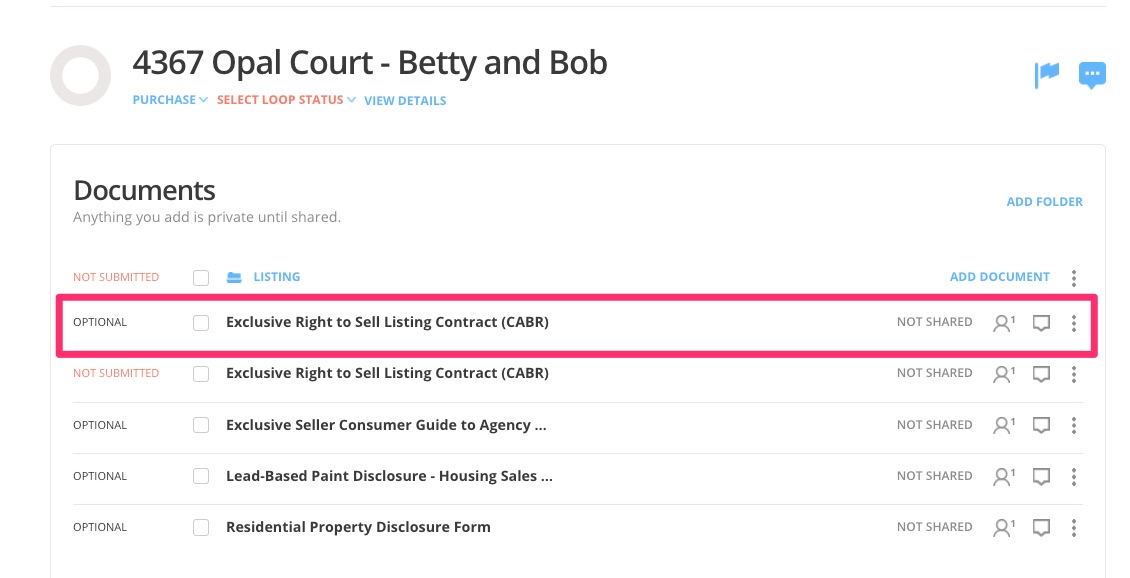Click the blue flag icon
This screenshot has height=578, width=1130.
tap(1046, 74)
